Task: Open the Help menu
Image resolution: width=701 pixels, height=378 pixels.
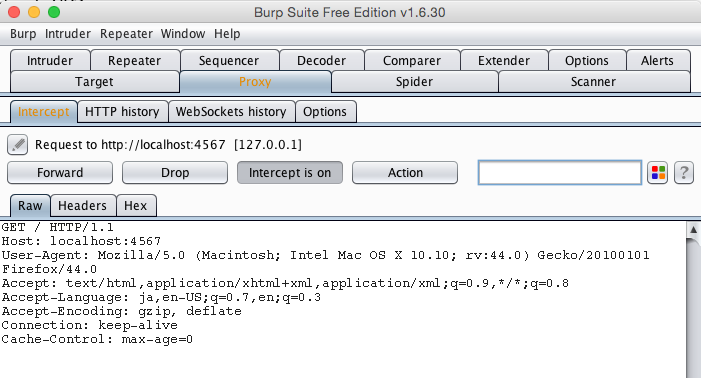Action: (x=227, y=34)
